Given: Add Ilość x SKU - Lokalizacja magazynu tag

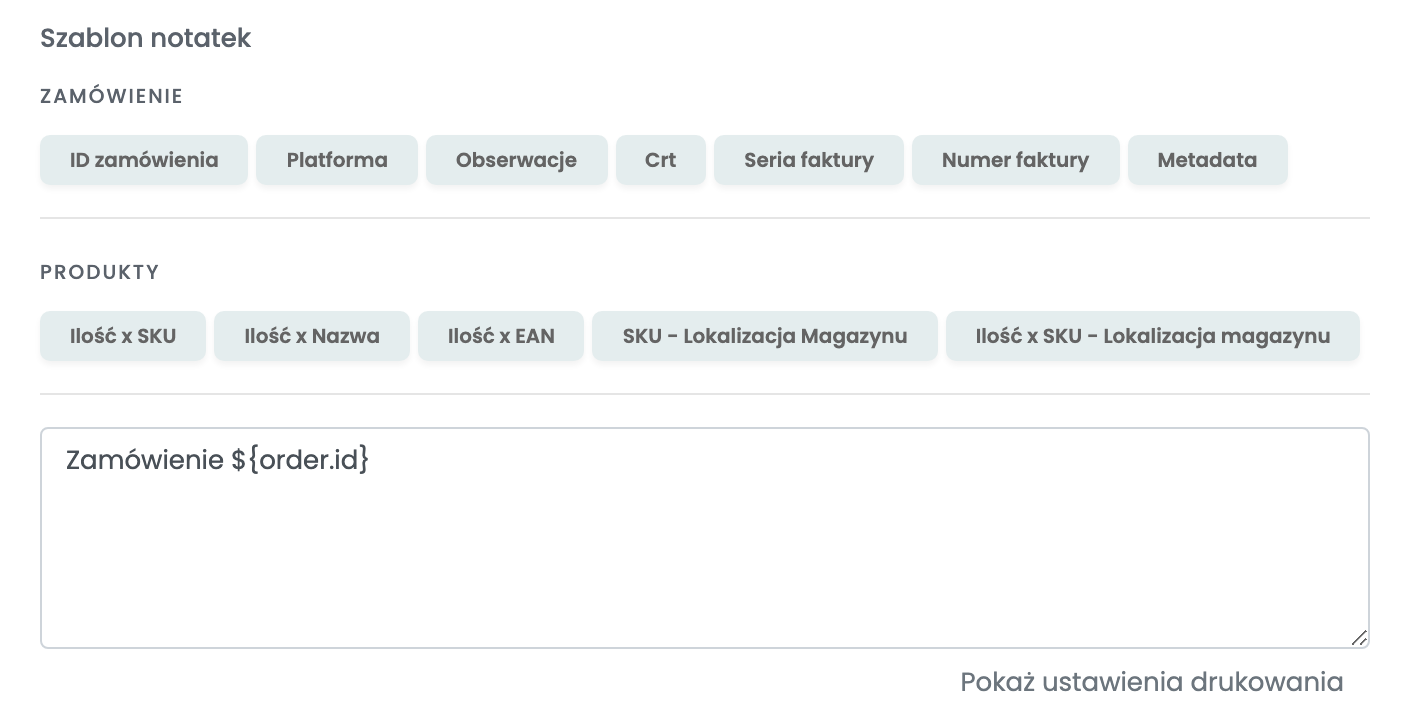Looking at the screenshot, I should click(1153, 336).
